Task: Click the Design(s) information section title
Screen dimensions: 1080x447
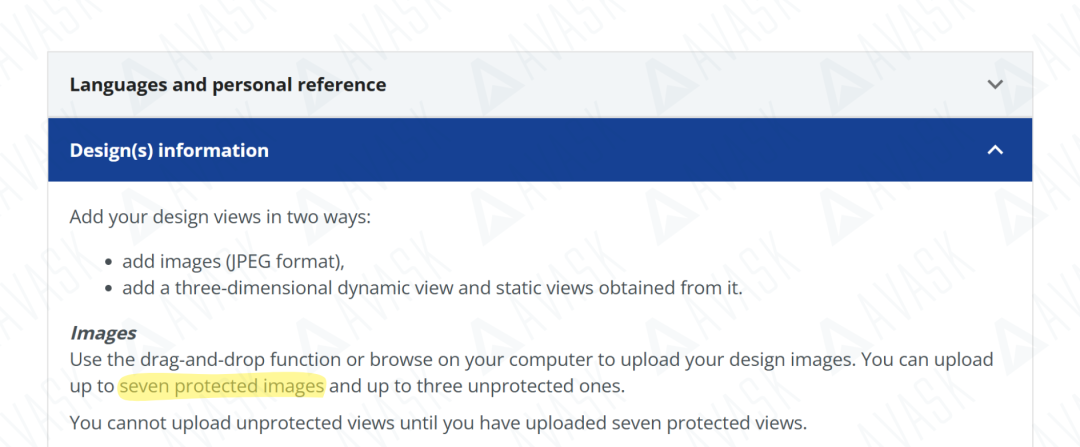Action: 169,151
